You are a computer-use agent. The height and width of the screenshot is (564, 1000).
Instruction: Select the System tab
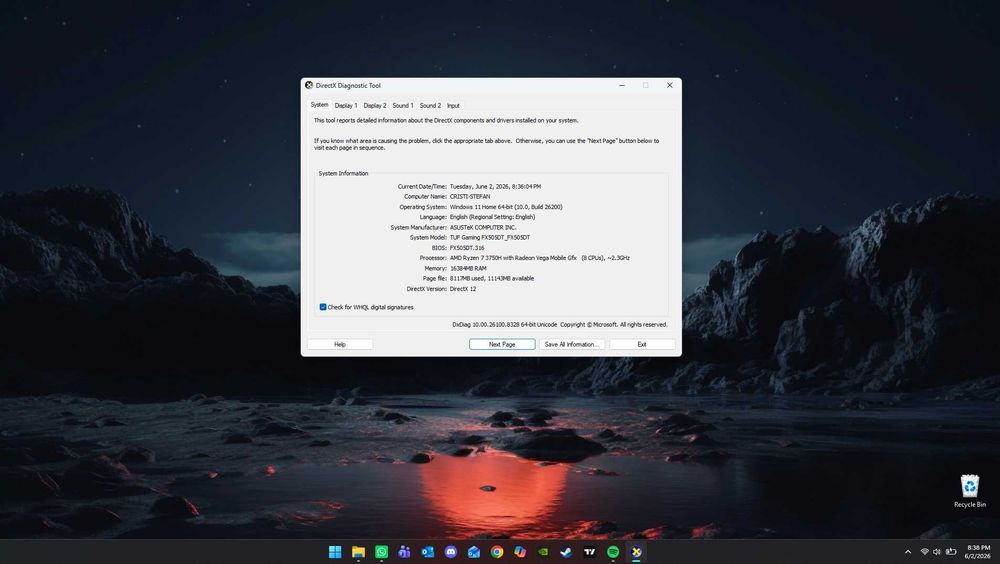pyautogui.click(x=320, y=105)
